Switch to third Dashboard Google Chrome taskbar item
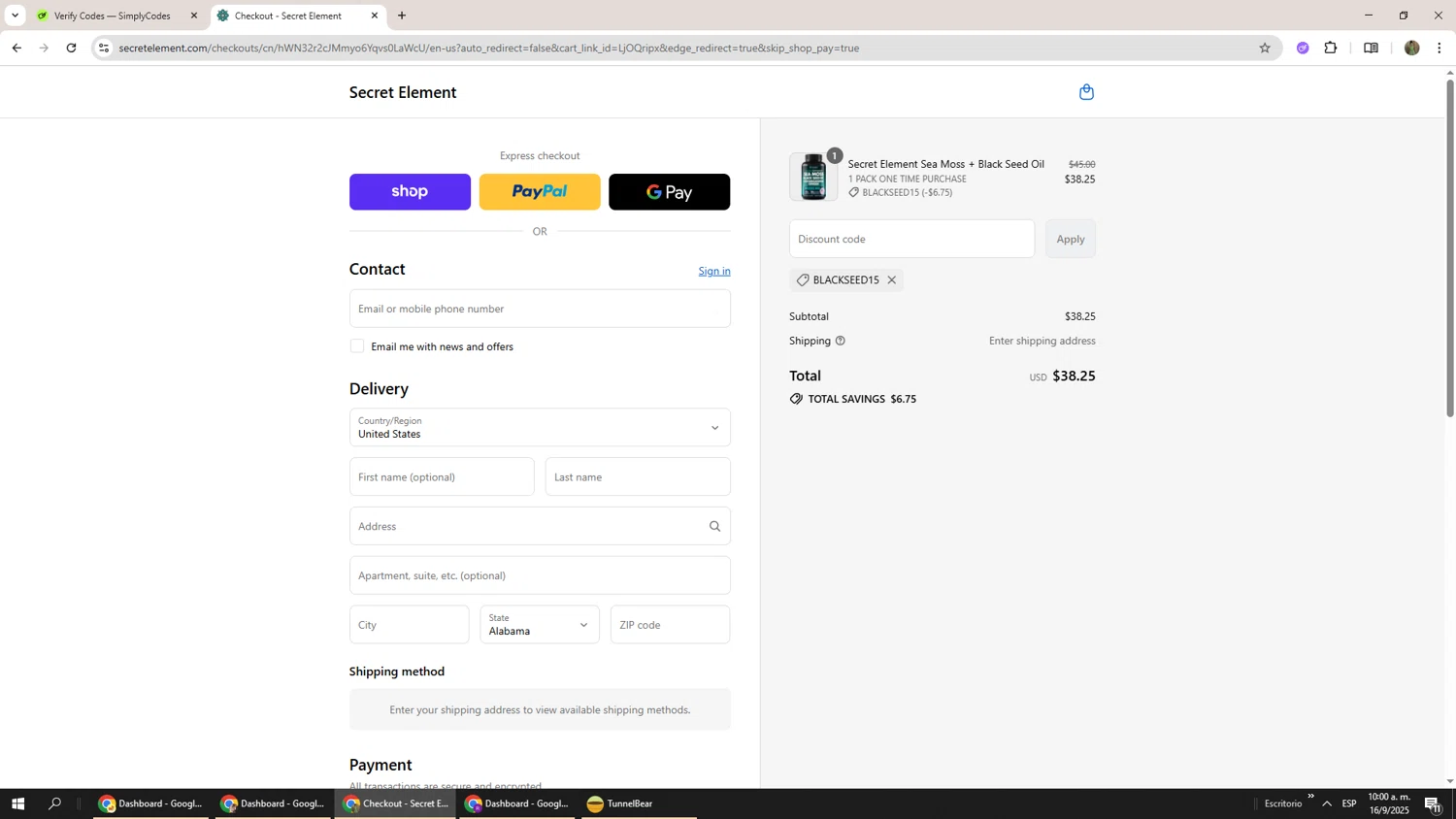The width and height of the screenshot is (1456, 819). pyautogui.click(x=517, y=803)
